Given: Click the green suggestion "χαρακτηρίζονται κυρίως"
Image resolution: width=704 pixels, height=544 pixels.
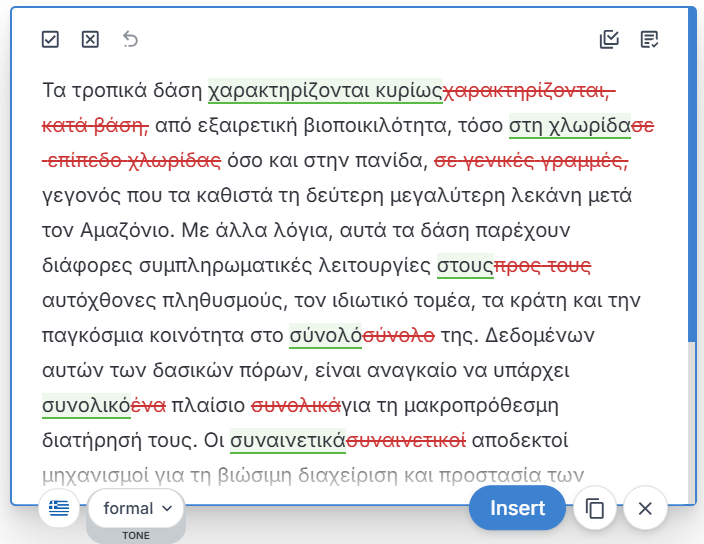Looking at the screenshot, I should pyautogui.click(x=324, y=91).
